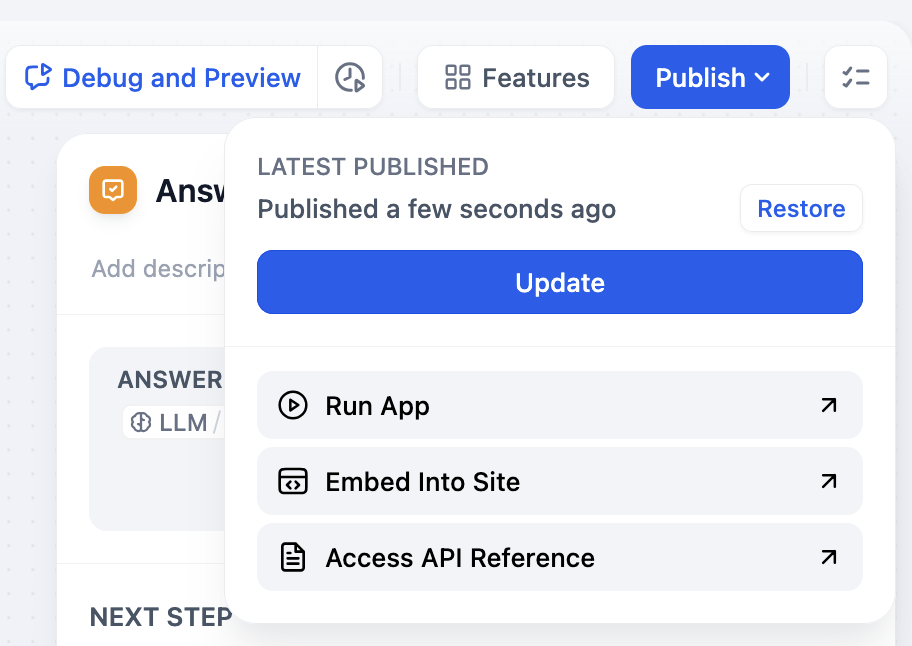Click the Add description field
The width and height of the screenshot is (912, 646).
pos(157,269)
